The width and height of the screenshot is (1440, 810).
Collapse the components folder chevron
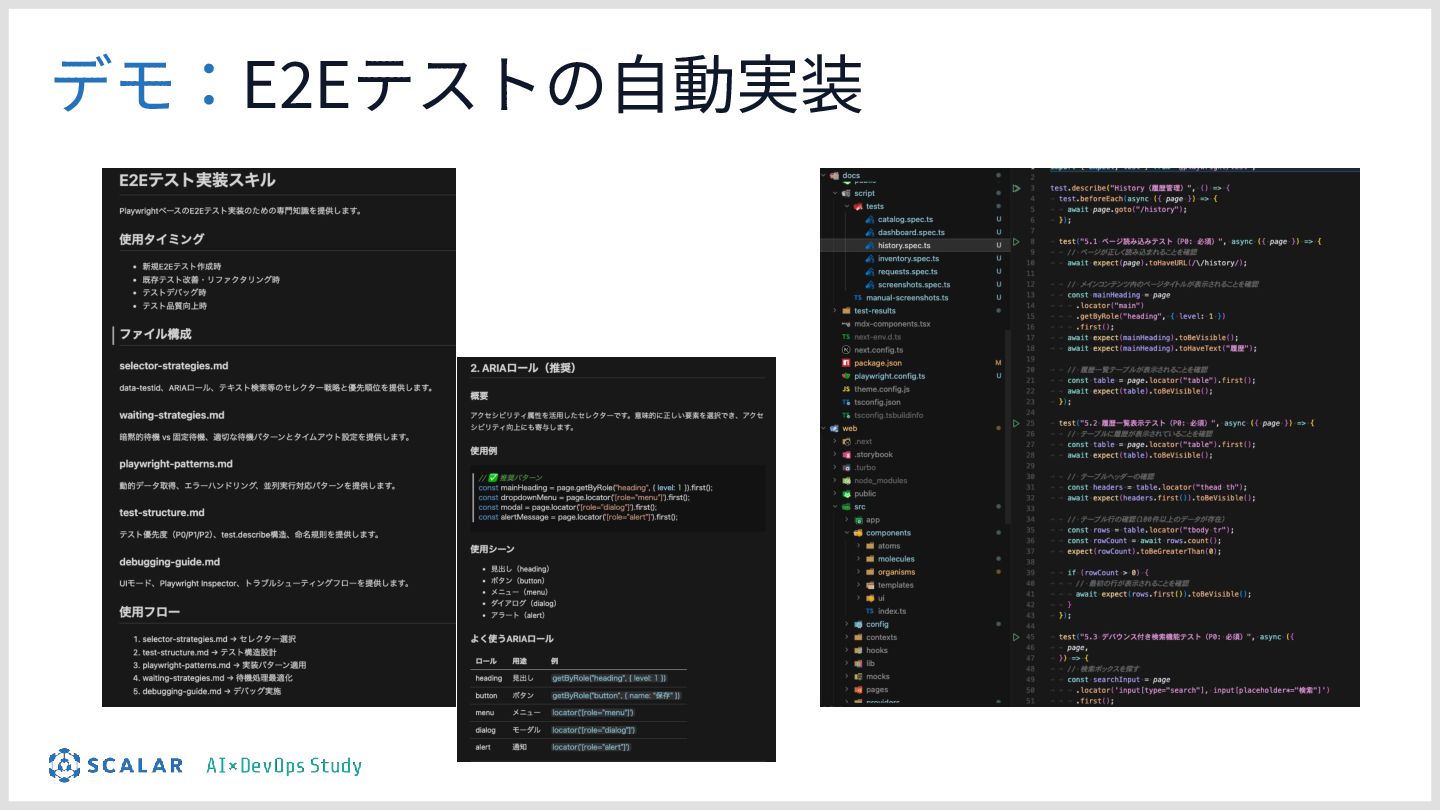click(x=846, y=533)
